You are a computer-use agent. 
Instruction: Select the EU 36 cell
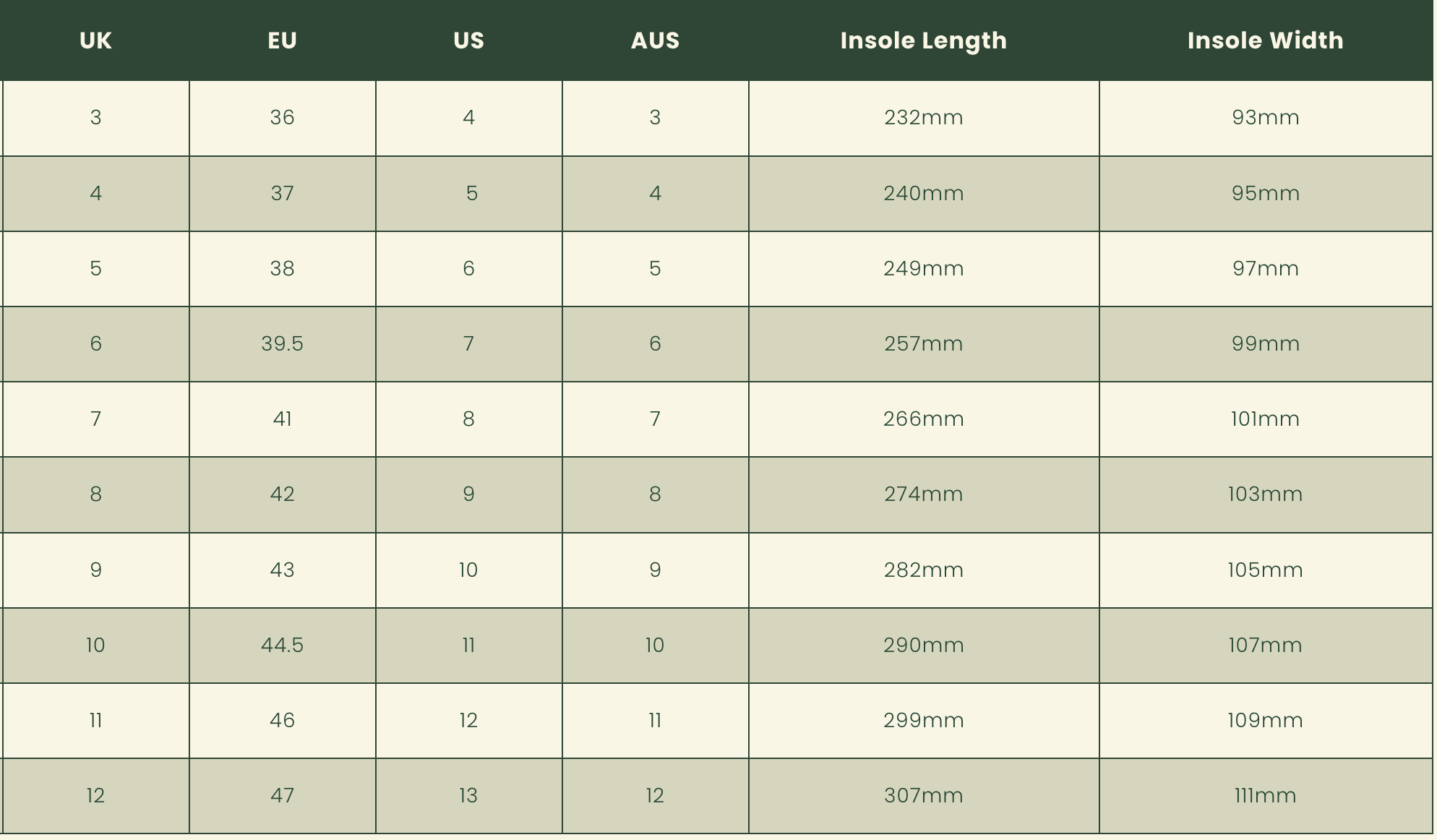coord(282,118)
